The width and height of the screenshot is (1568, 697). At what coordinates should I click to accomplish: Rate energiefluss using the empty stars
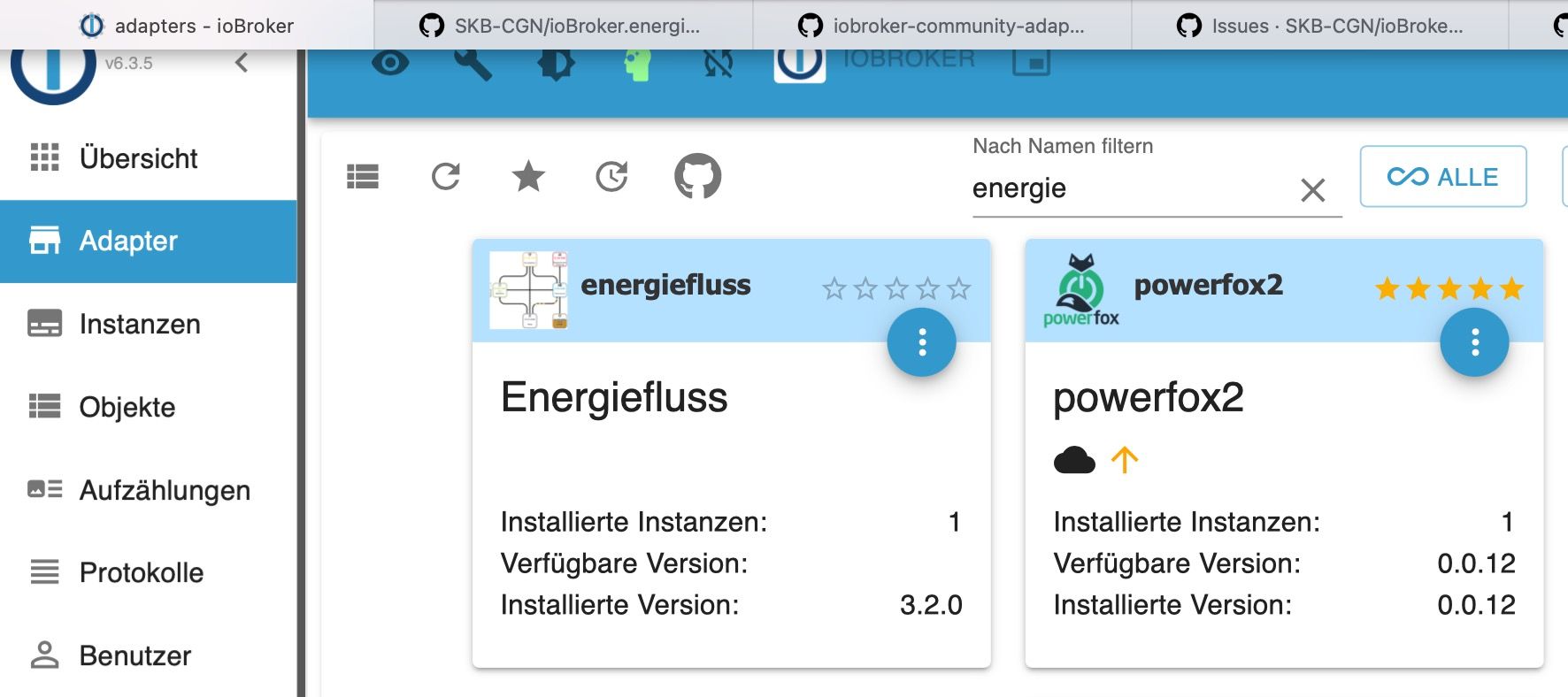896,288
